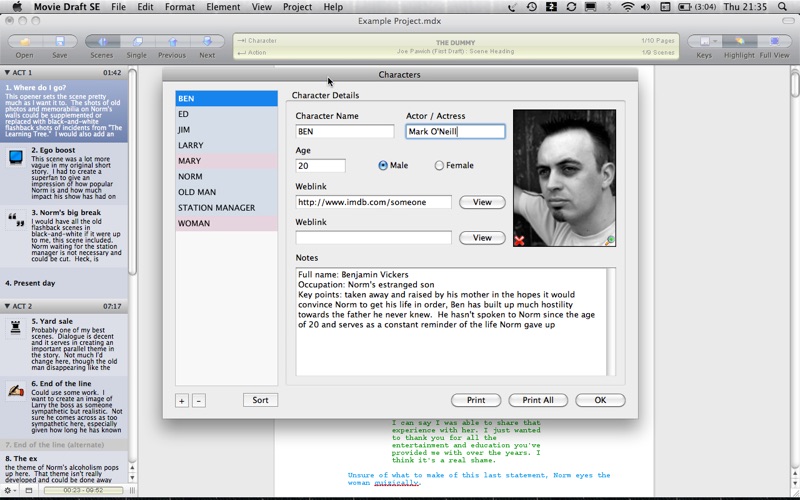Select the Female radio button
Screen dimensions: 800x500
tap(439, 166)
